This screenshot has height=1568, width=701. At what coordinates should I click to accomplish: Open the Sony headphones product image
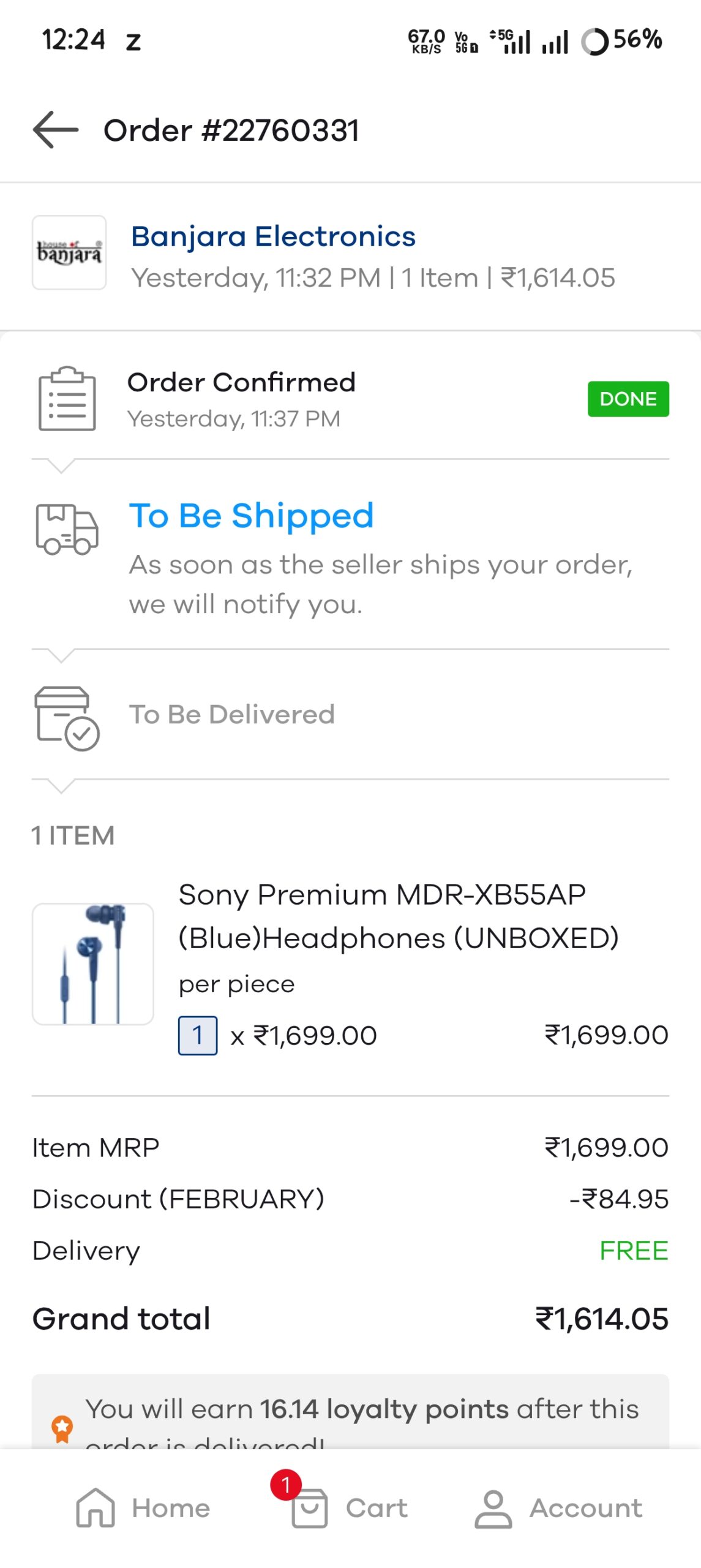(93, 963)
